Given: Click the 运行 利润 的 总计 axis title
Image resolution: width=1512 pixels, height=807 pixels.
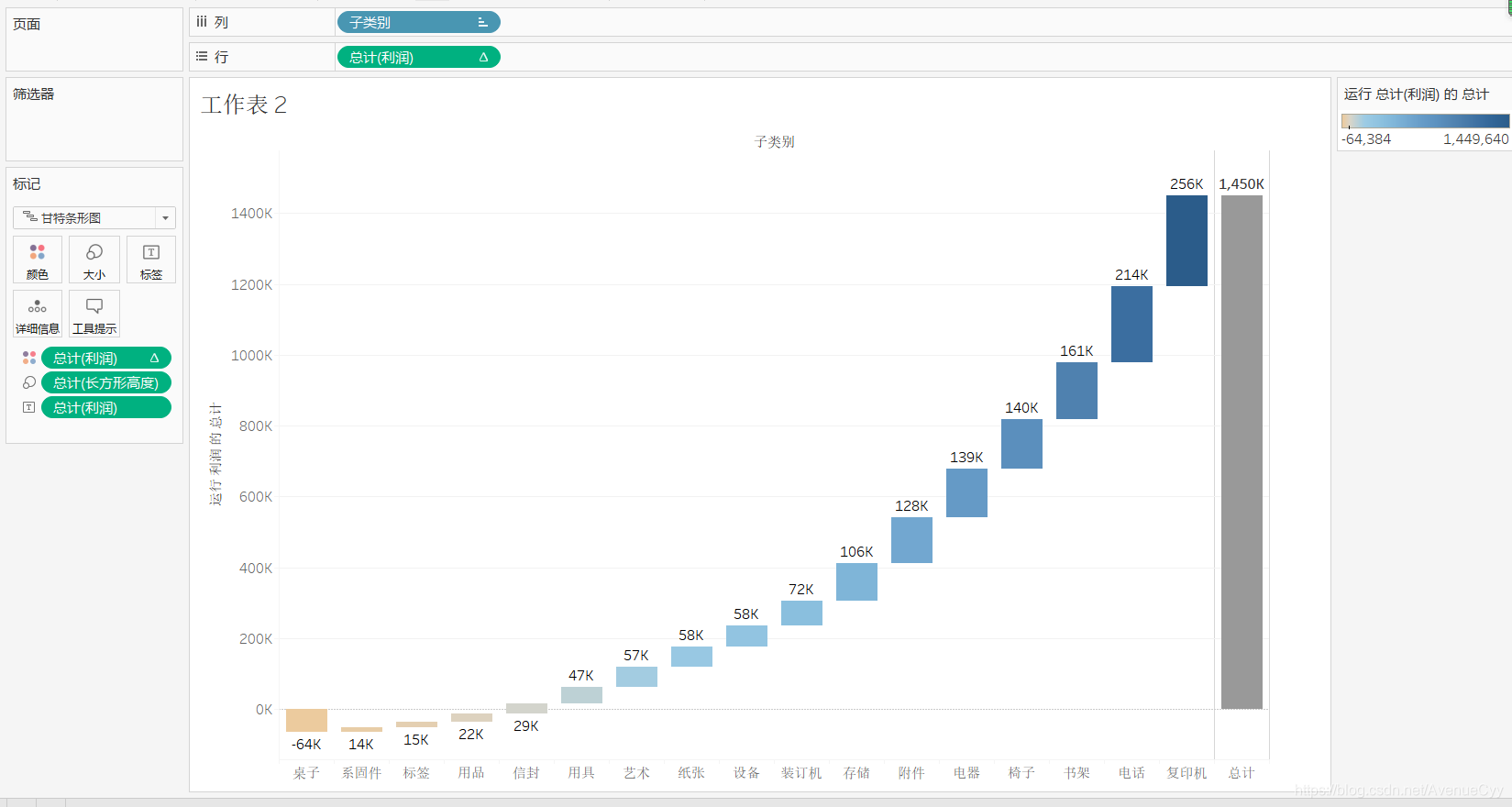Looking at the screenshot, I should click(215, 453).
